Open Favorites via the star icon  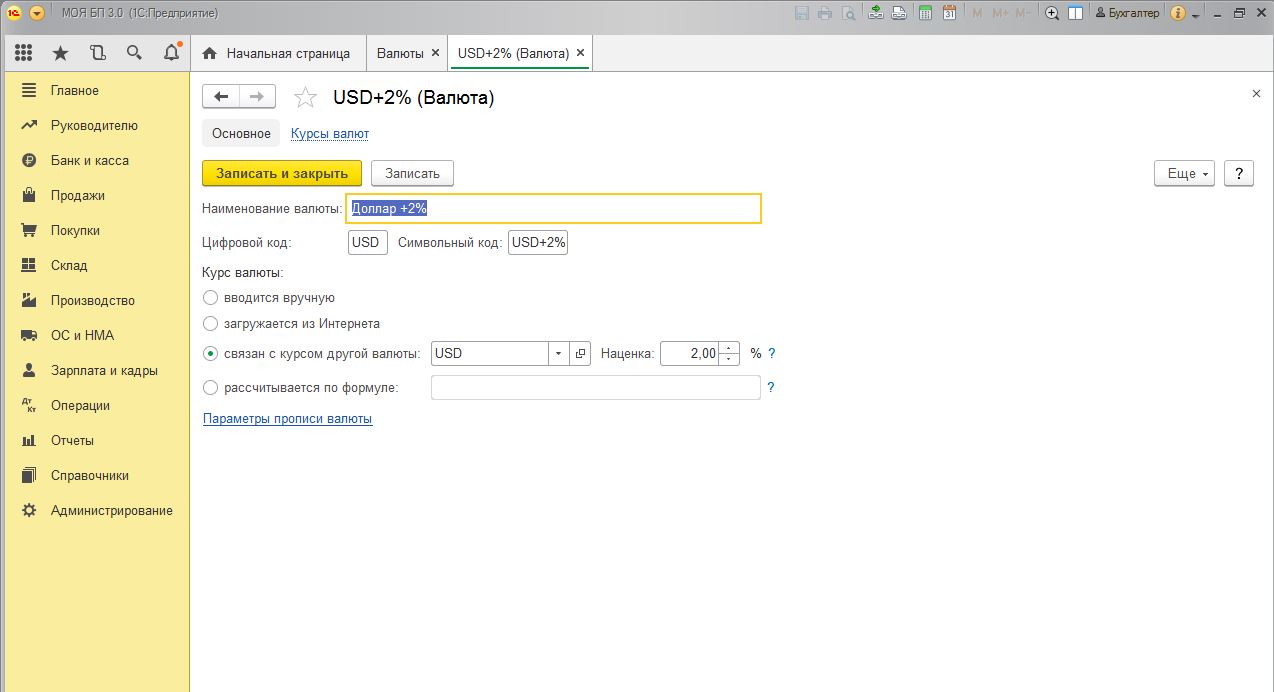point(60,53)
